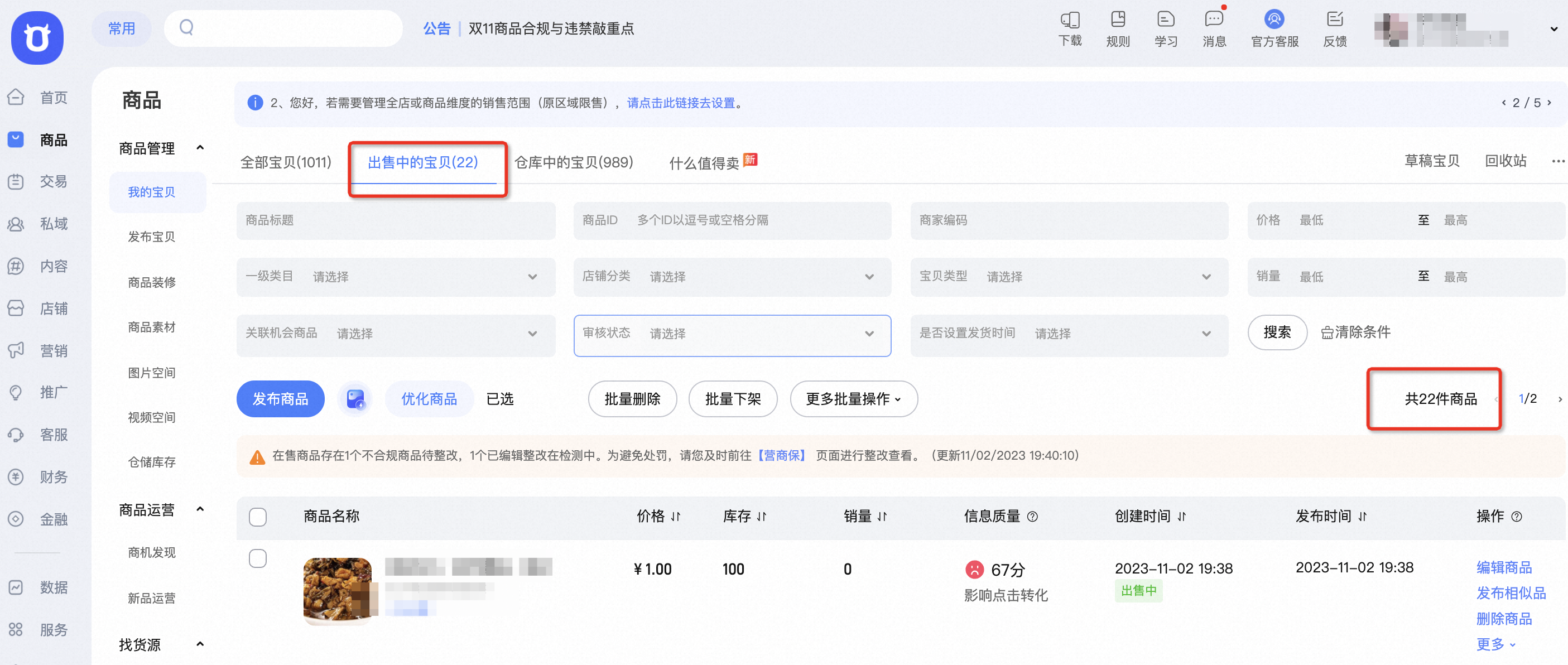Open 推广 promotion in sidebar
Viewport: 1568px width, 665px height.
(x=38, y=392)
